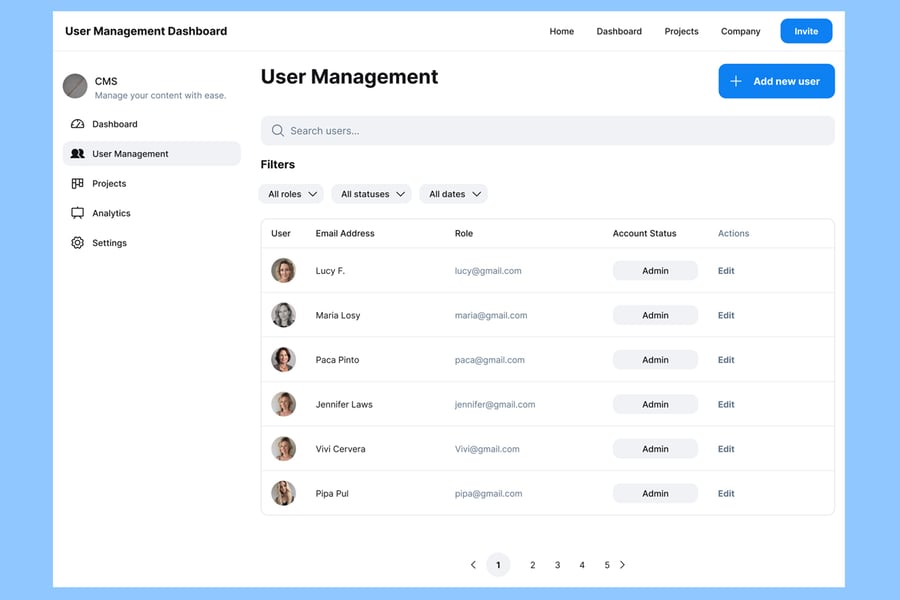This screenshot has height=600, width=900.
Task: Click the User Management people icon
Action: [78, 154]
